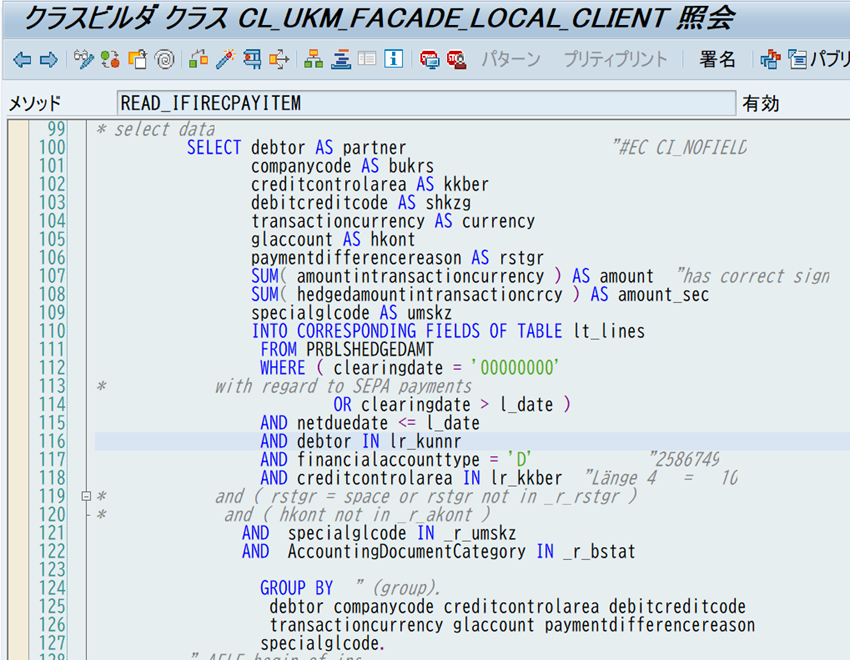850x660 pixels.
Task: Click '_r_umskz' on line 121
Action: (x=480, y=533)
